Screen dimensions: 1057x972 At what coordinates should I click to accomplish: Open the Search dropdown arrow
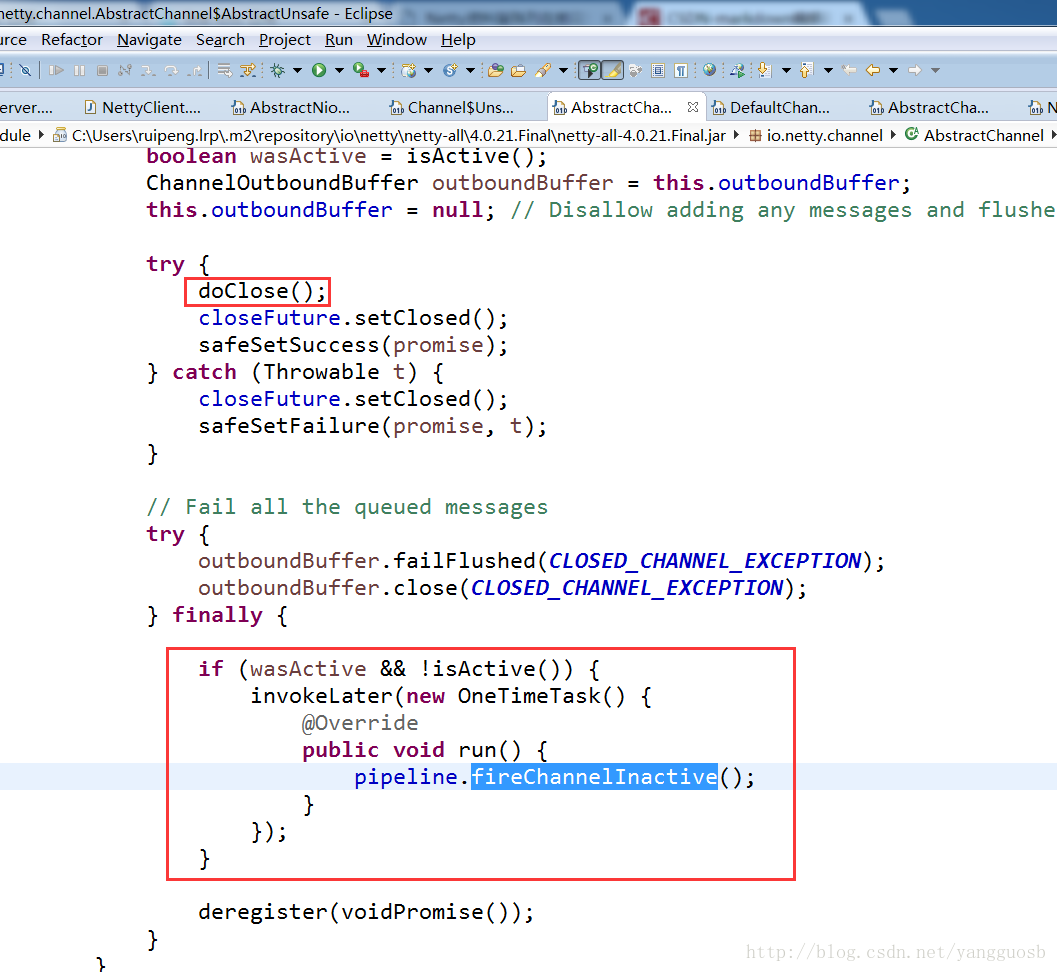564,70
